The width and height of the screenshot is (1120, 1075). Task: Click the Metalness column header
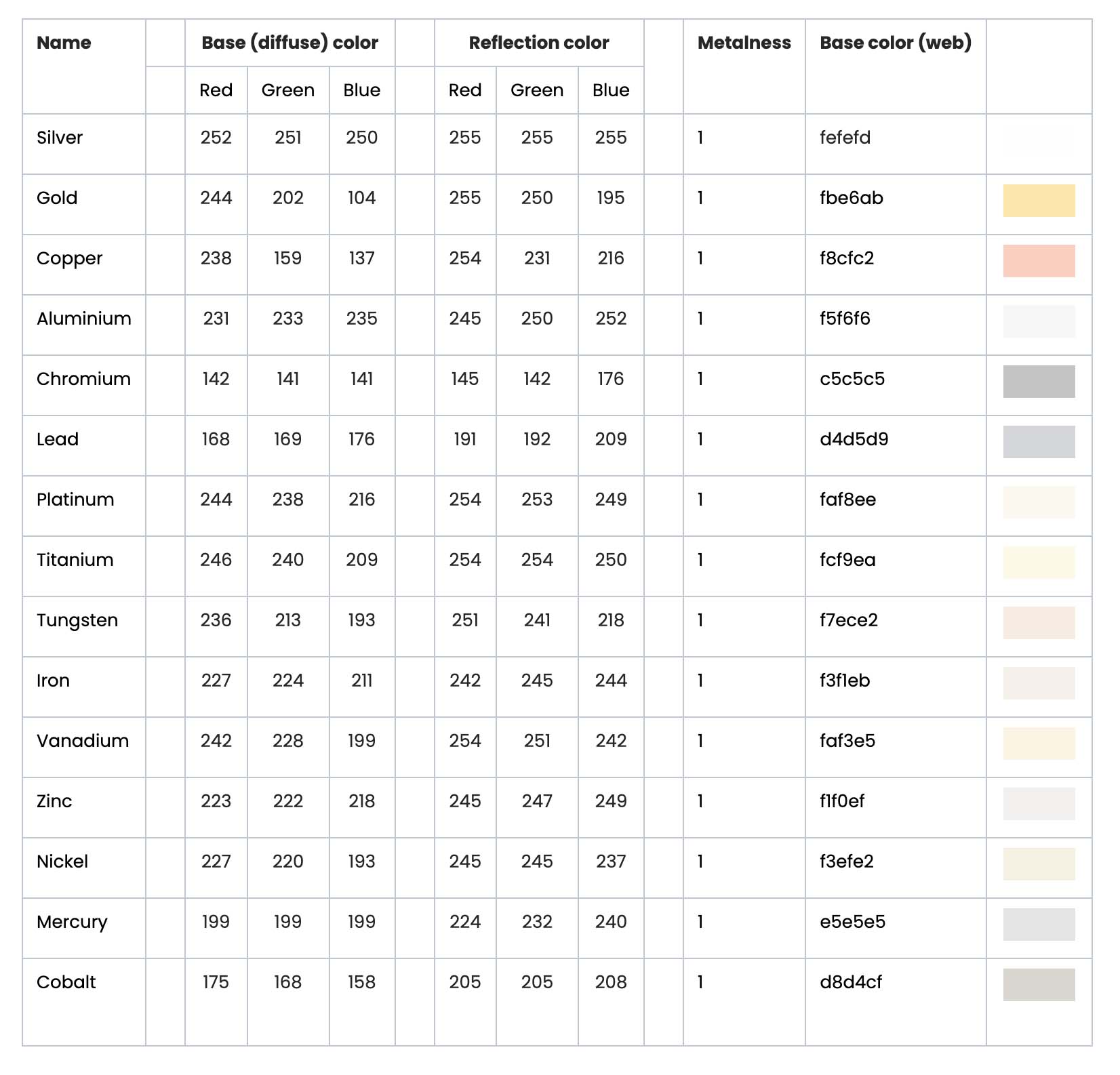(x=744, y=43)
